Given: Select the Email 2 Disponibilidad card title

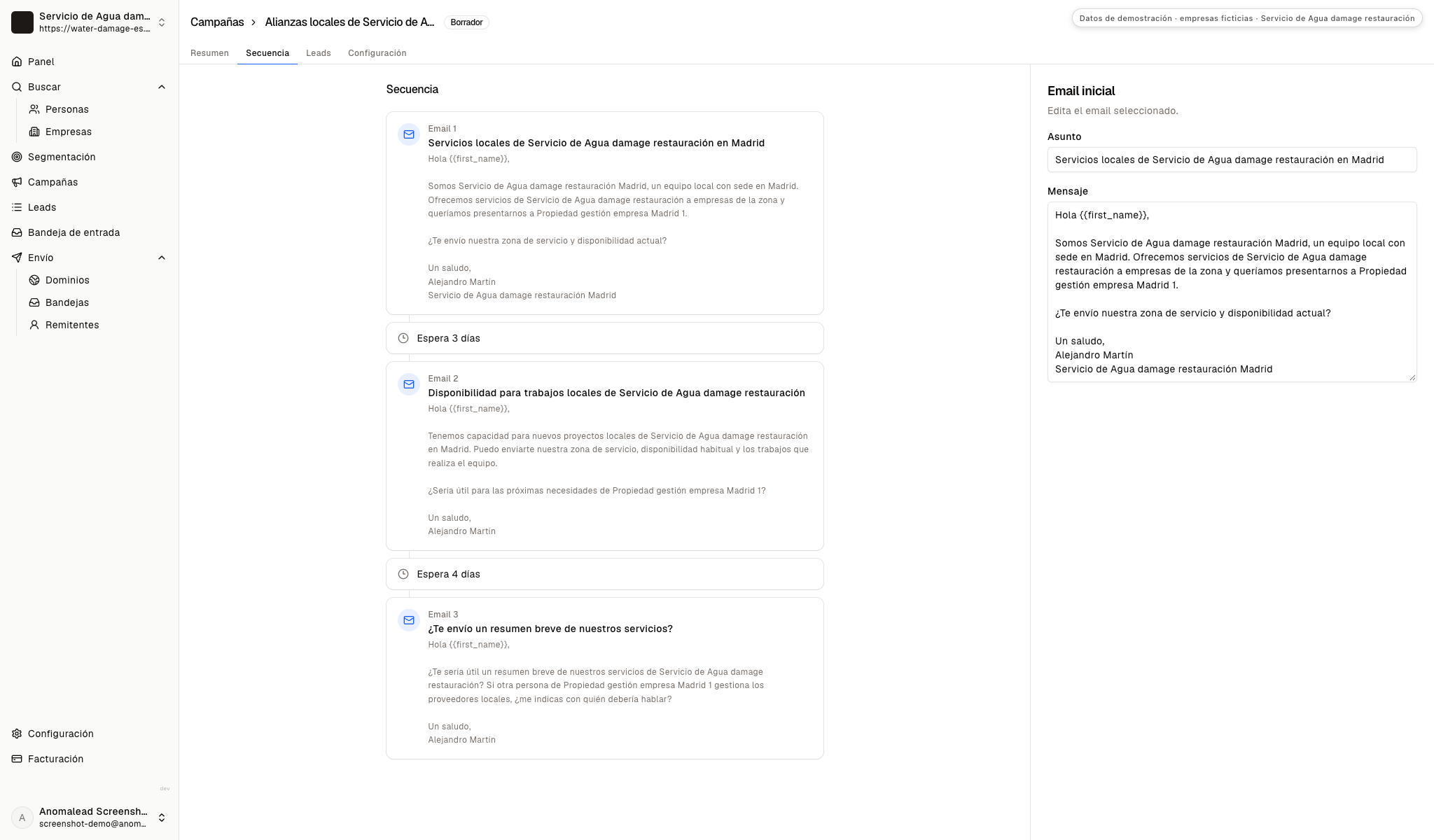Looking at the screenshot, I should click(x=616, y=393).
